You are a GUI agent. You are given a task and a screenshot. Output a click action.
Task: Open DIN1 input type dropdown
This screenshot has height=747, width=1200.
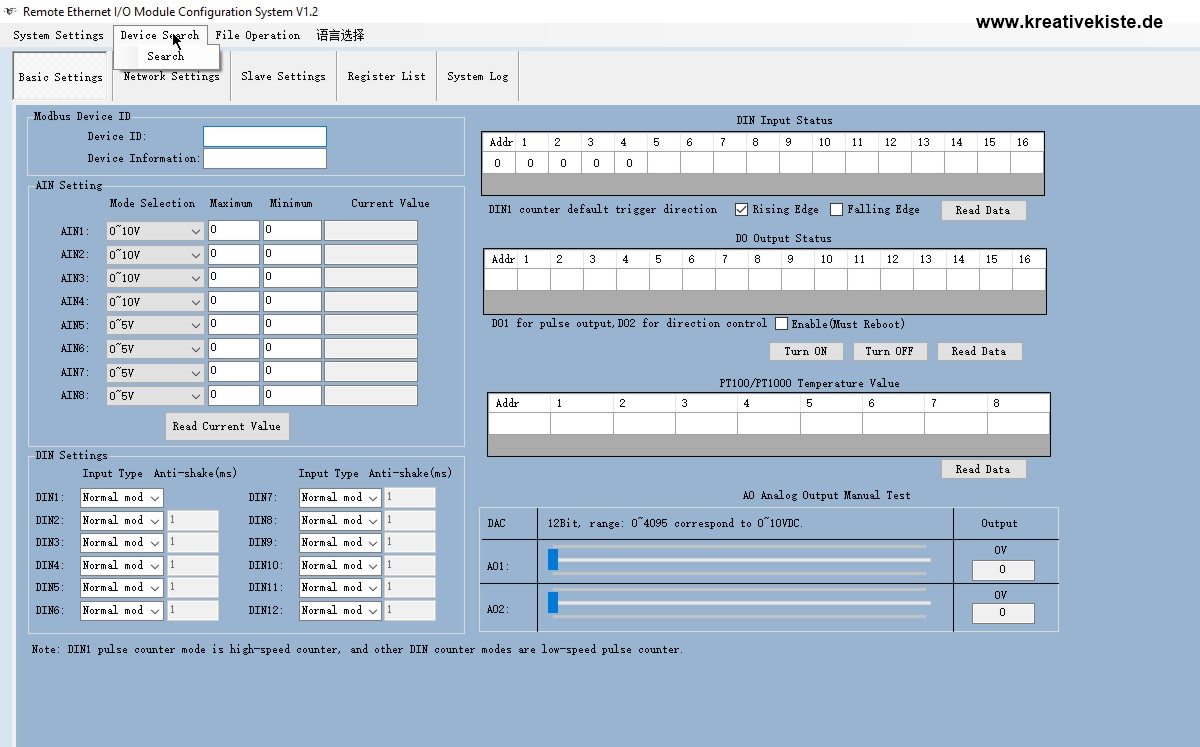pyautogui.click(x=121, y=497)
